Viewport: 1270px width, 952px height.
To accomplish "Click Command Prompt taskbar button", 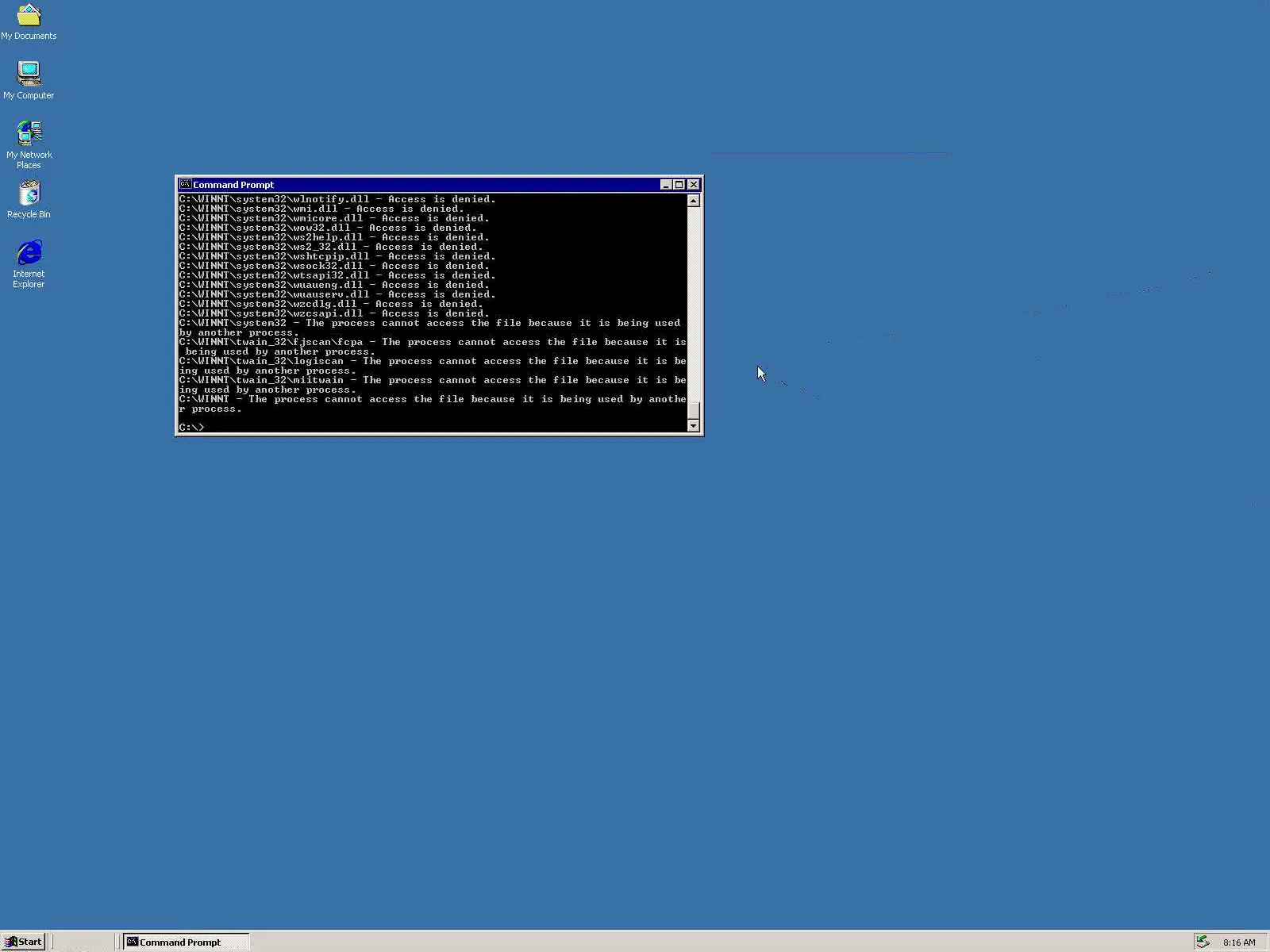I will (x=186, y=942).
